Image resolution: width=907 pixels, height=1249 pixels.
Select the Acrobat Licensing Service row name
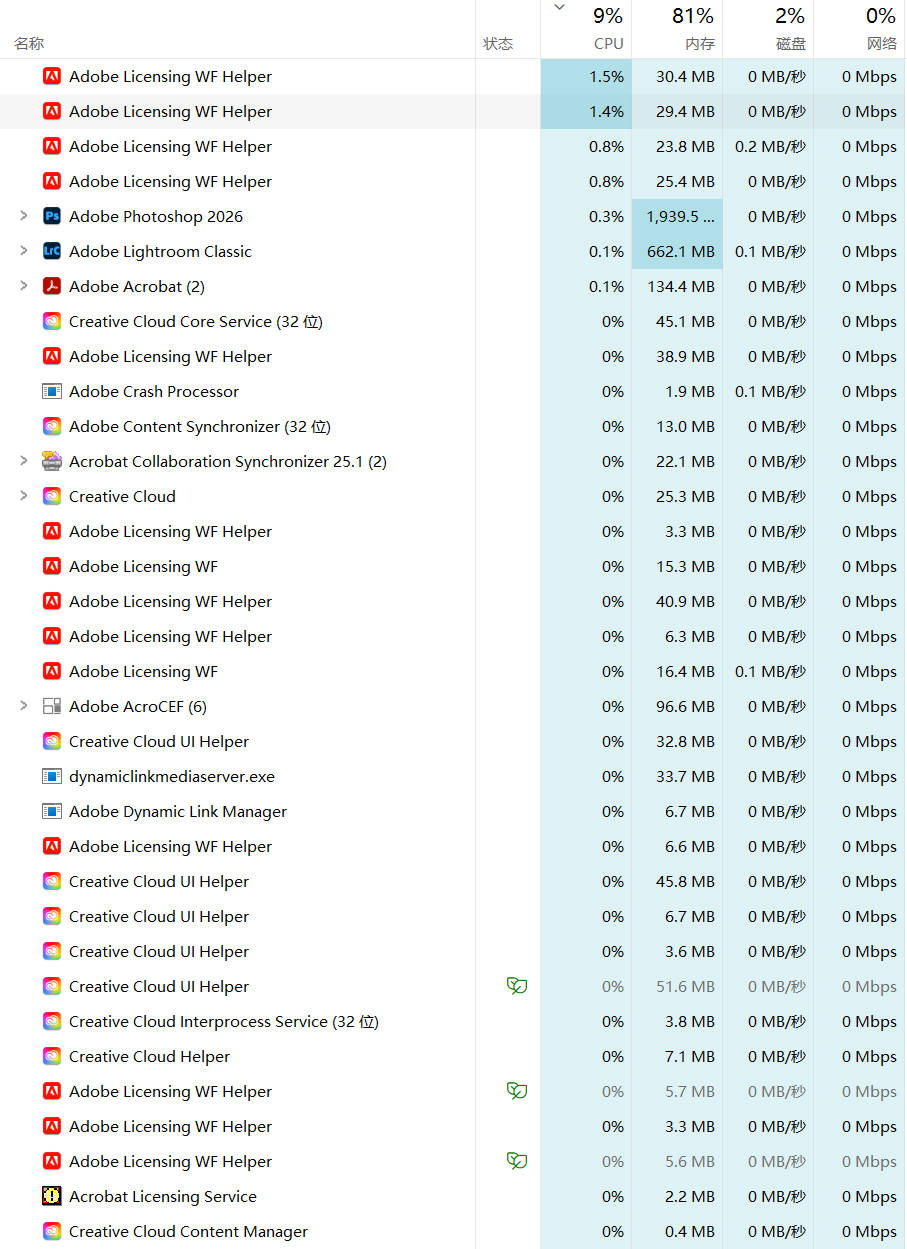[x=163, y=1196]
